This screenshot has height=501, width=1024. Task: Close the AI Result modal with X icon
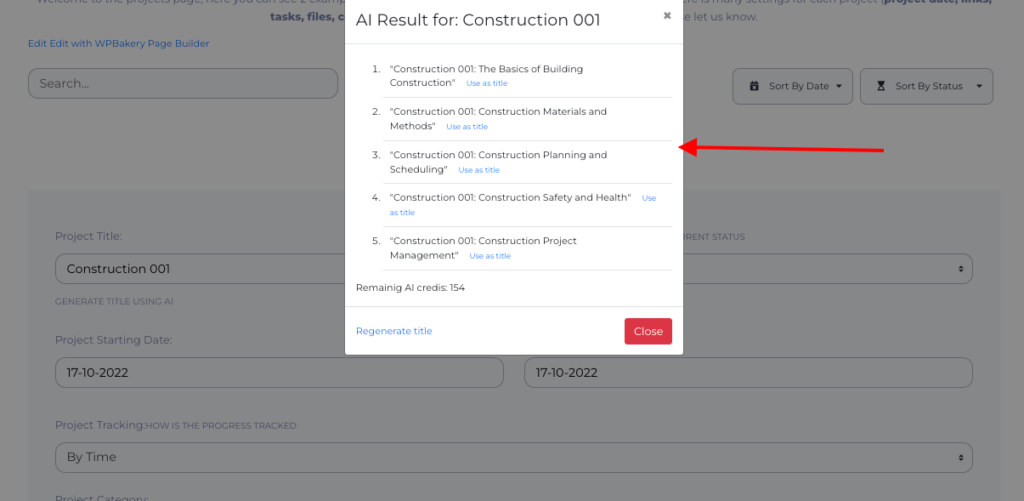[x=667, y=16]
